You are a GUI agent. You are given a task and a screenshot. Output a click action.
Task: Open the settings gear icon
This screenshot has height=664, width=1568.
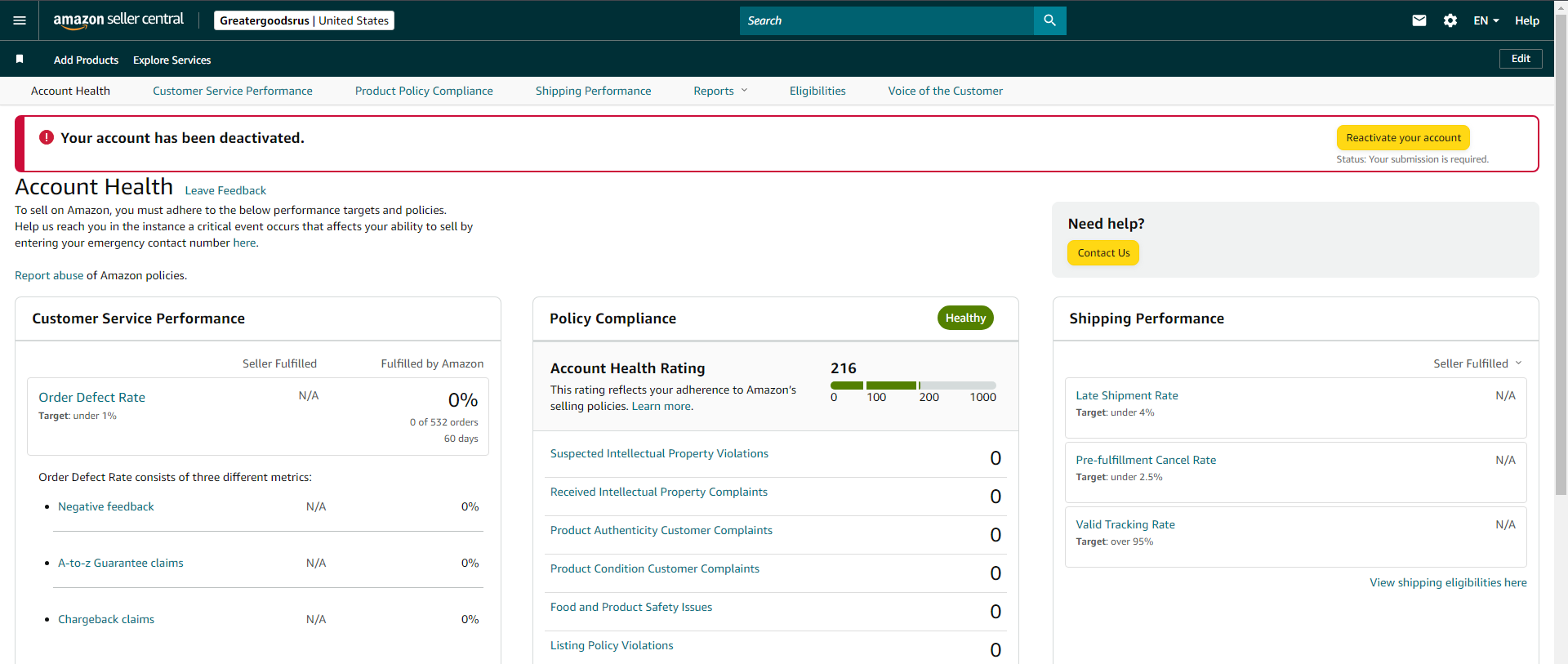click(1450, 20)
